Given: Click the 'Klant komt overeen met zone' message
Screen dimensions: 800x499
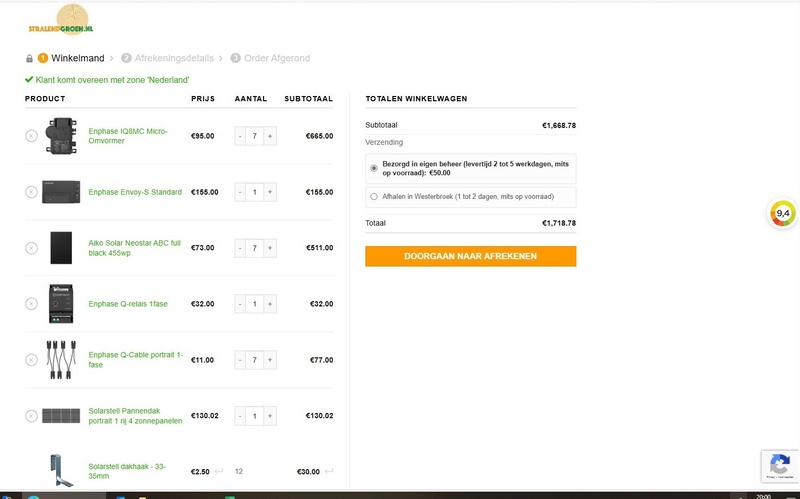Looking at the screenshot, I should (107, 80).
